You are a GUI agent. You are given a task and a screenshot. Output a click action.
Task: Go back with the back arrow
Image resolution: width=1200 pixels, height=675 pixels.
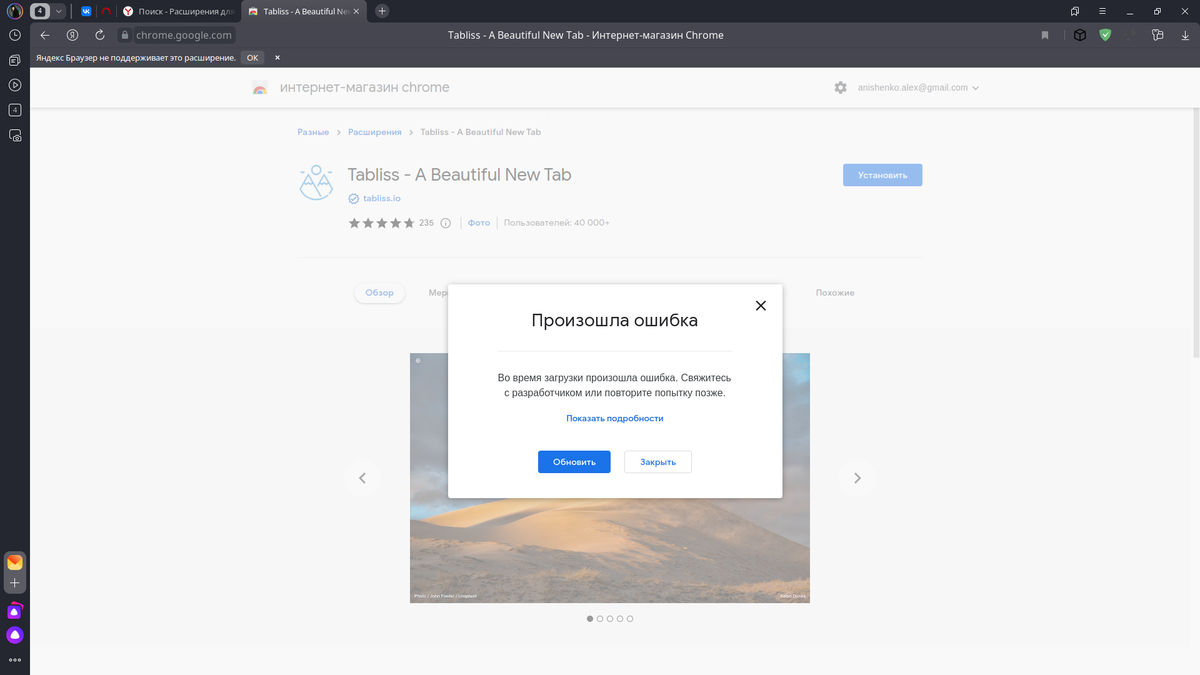(45, 35)
